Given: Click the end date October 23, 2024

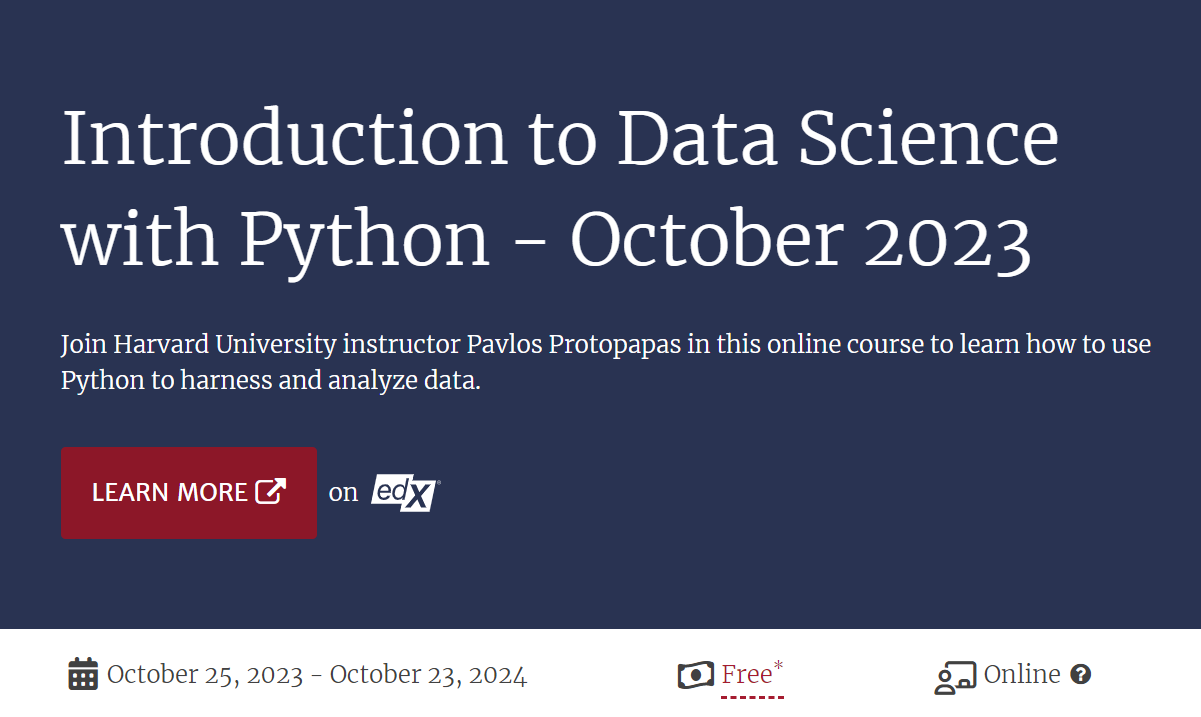Looking at the screenshot, I should pos(428,675).
